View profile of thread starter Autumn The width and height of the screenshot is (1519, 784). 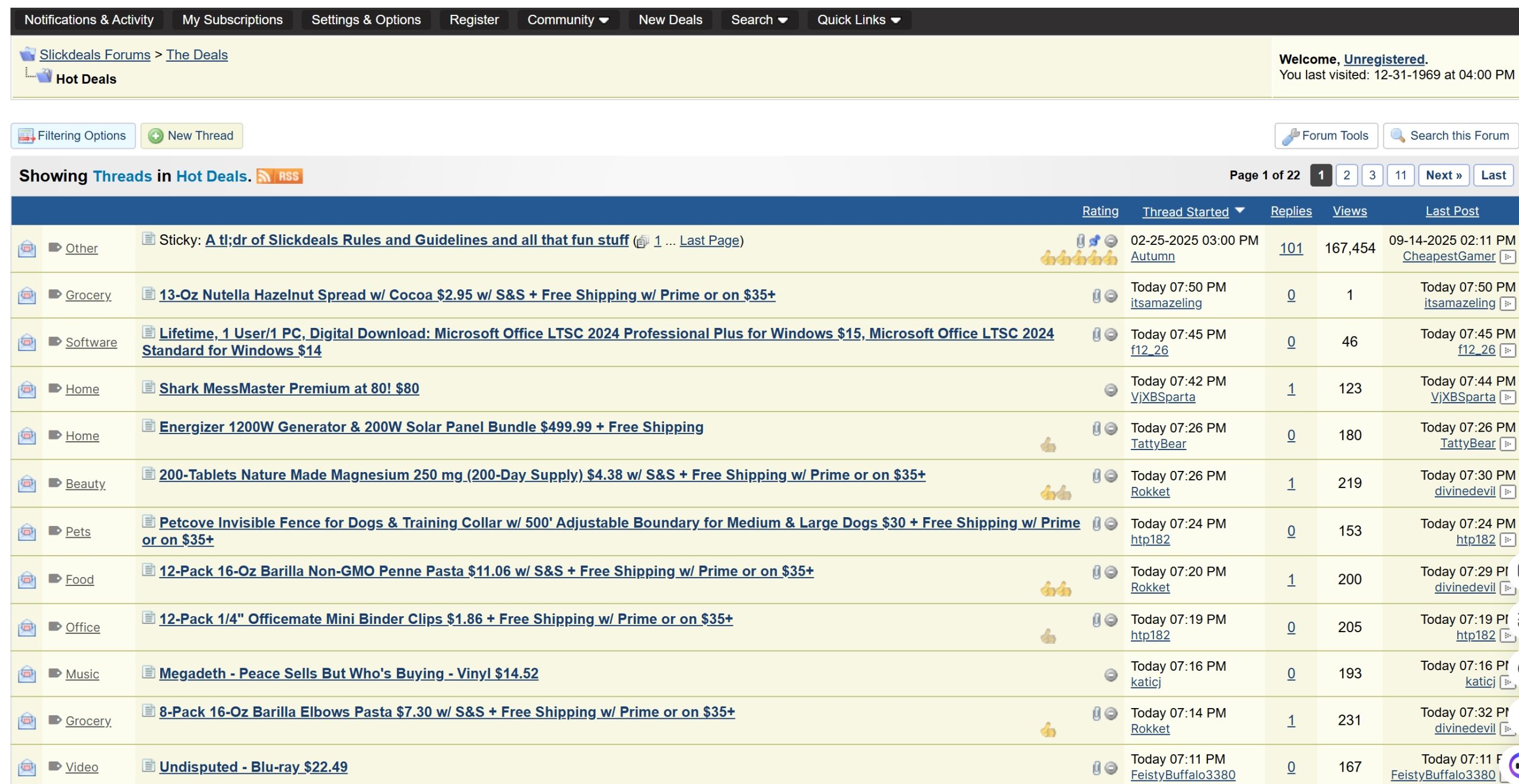click(1152, 256)
